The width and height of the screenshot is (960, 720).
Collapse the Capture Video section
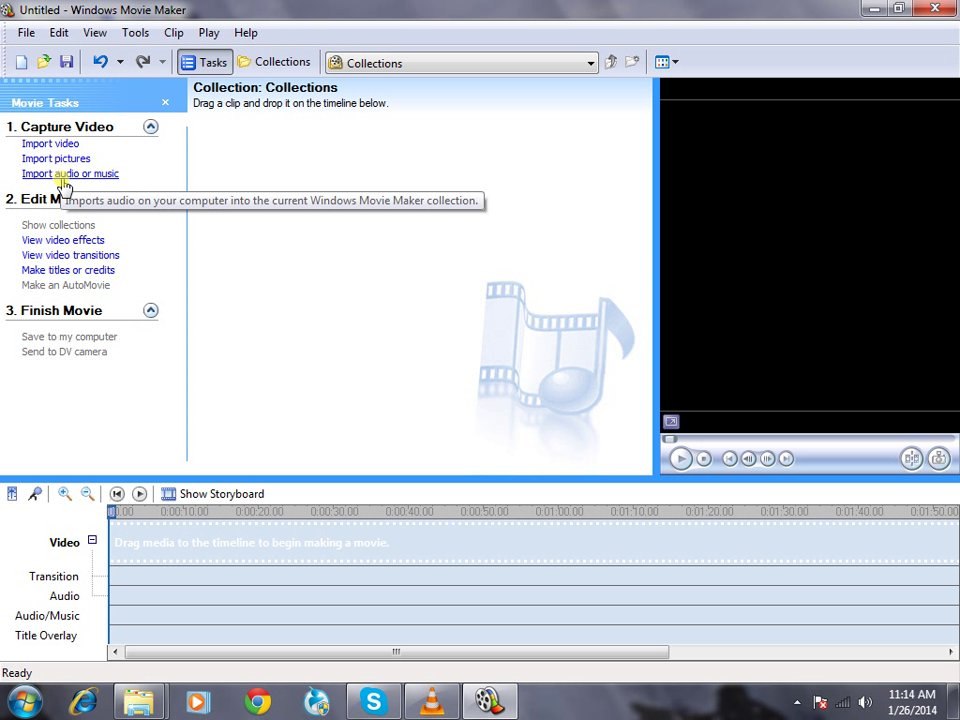click(x=151, y=127)
